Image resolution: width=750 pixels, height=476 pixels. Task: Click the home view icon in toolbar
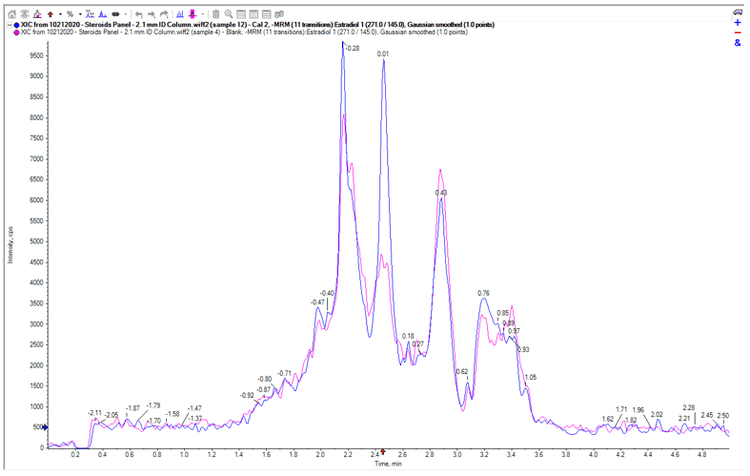(12, 14)
